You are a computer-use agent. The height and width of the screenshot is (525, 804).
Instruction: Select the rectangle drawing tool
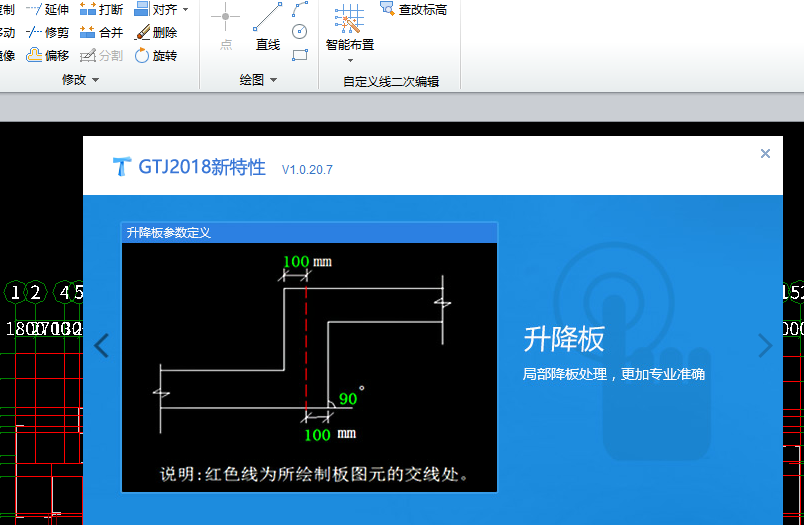[300, 55]
